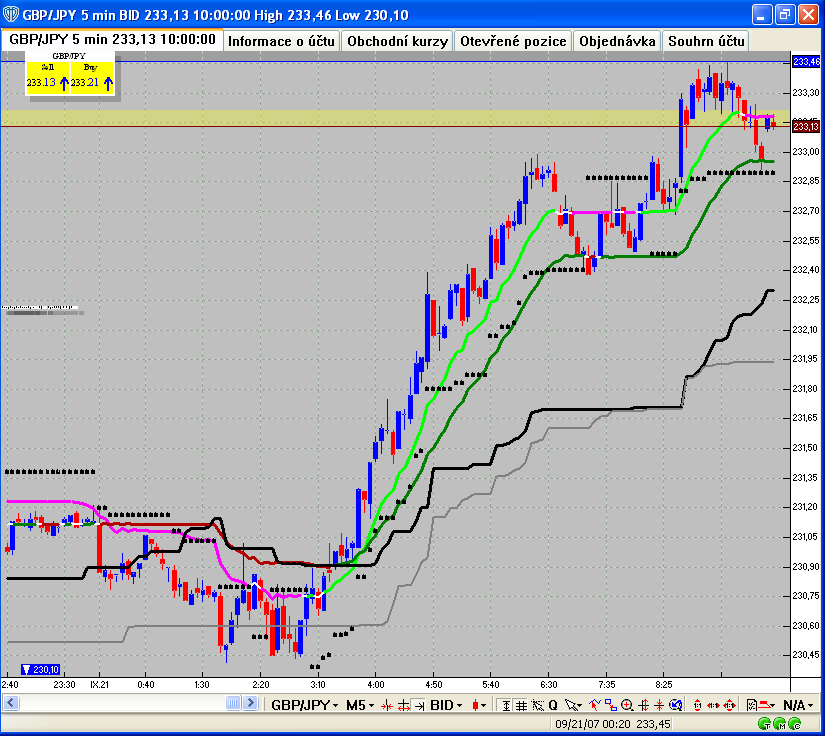The width and height of the screenshot is (825, 736).
Task: Click the green M status indicator
Action: [780, 724]
